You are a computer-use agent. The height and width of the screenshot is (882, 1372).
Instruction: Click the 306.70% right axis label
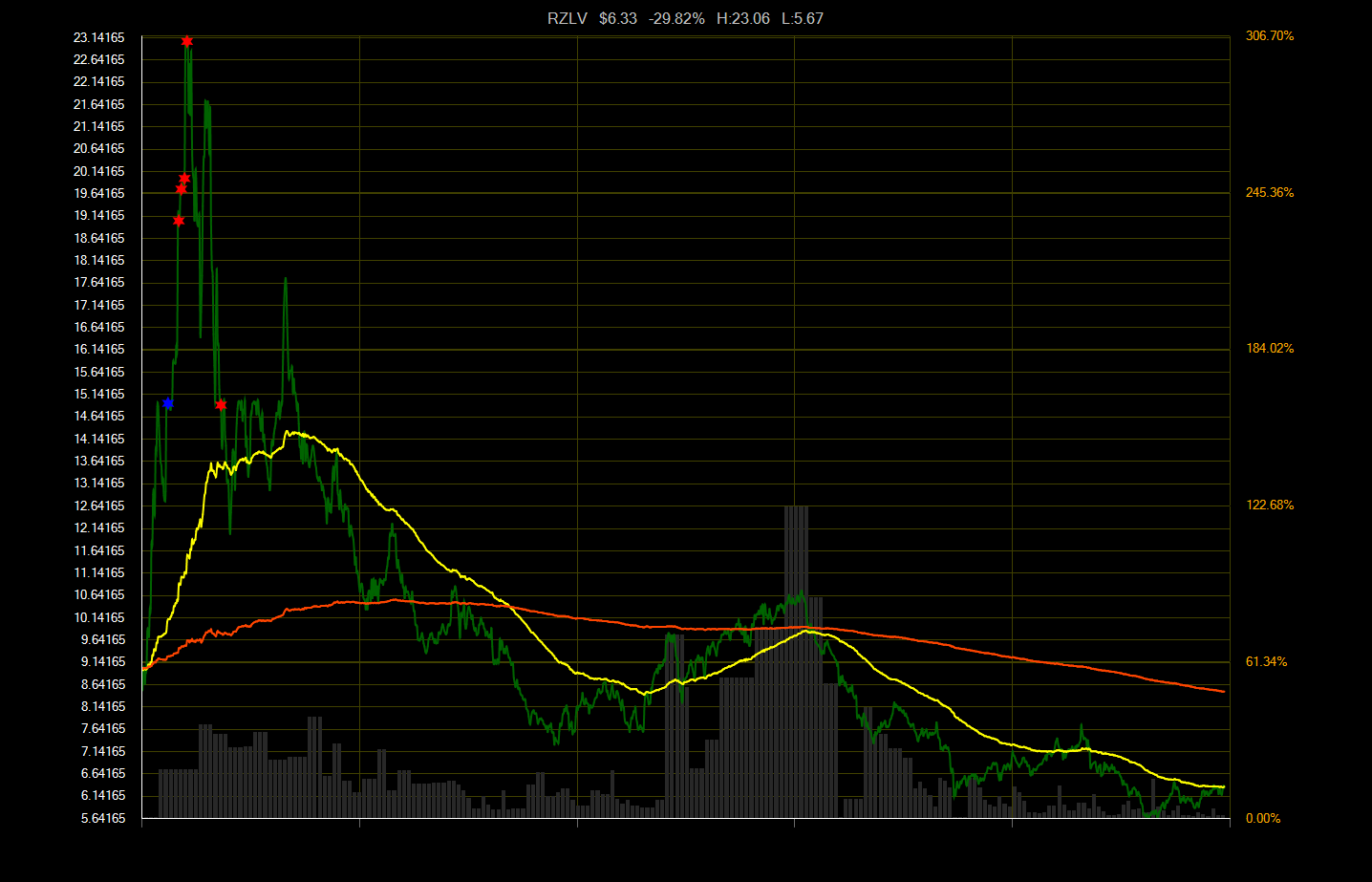1270,35
